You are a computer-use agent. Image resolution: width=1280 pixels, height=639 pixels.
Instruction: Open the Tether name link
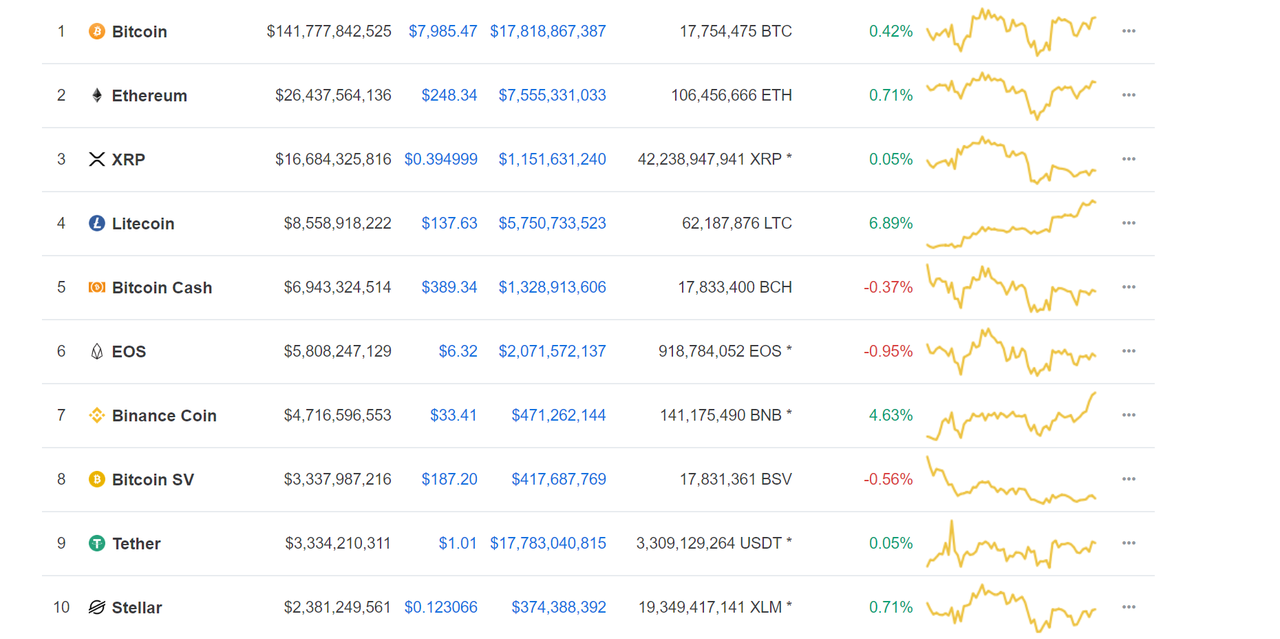point(136,544)
